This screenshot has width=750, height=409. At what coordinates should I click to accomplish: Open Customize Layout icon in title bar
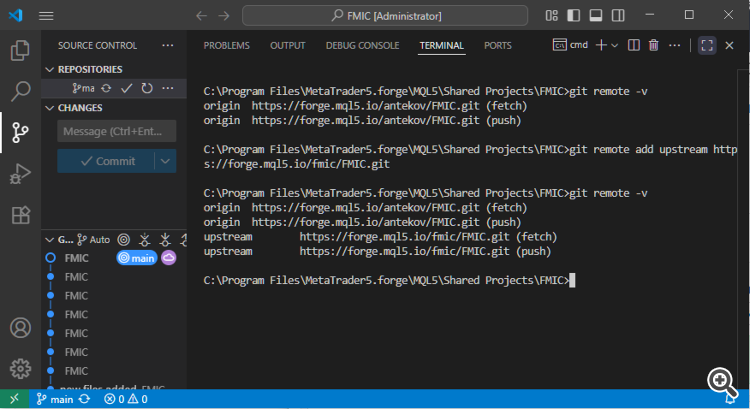pos(551,16)
